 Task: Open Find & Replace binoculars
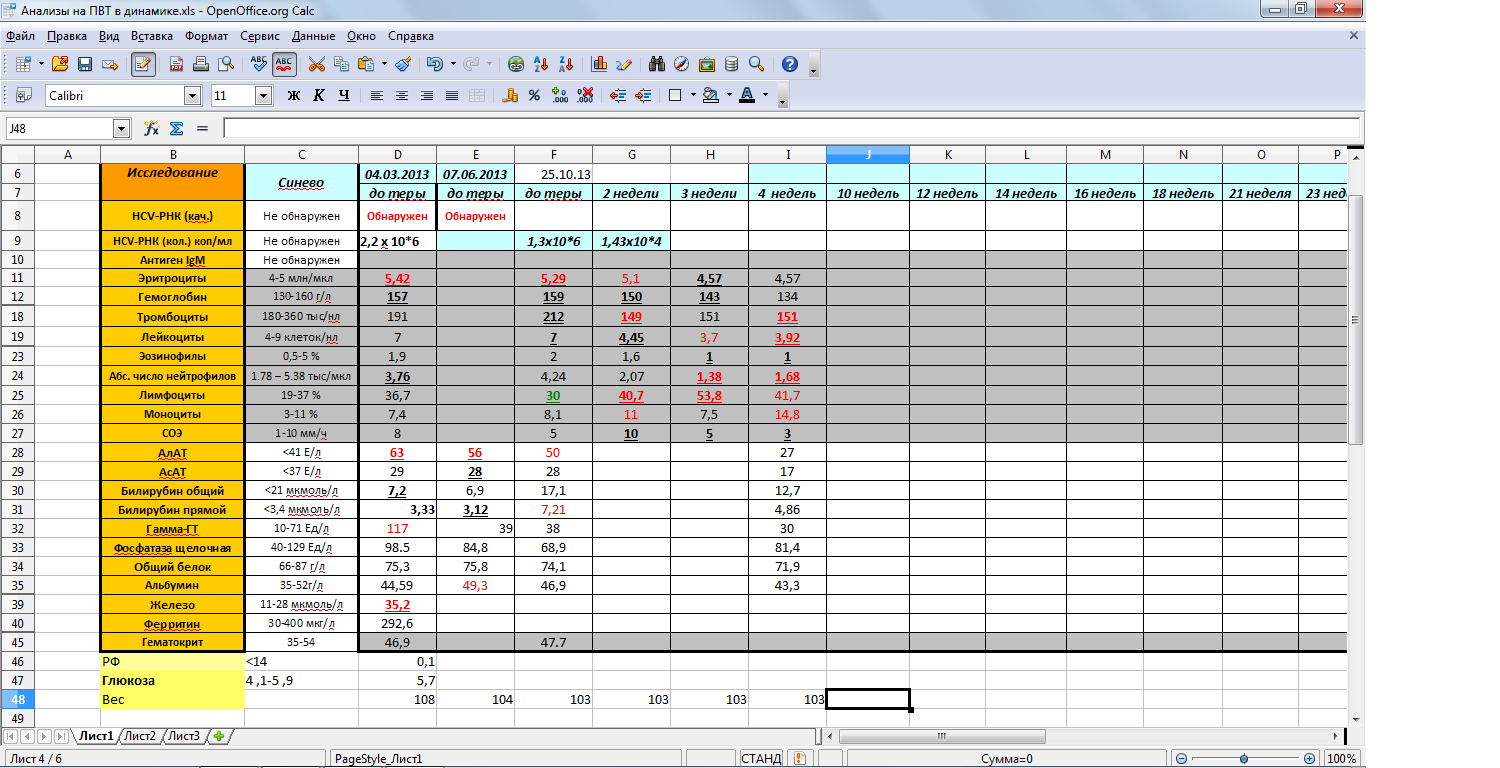[x=657, y=64]
